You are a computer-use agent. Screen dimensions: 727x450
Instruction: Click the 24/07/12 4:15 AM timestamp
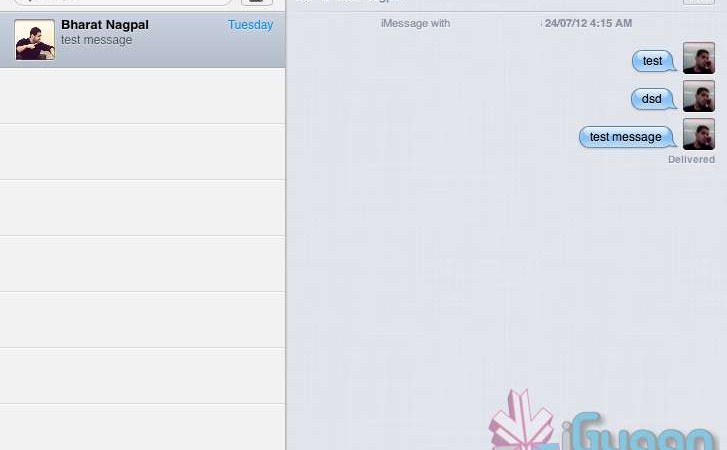588,23
